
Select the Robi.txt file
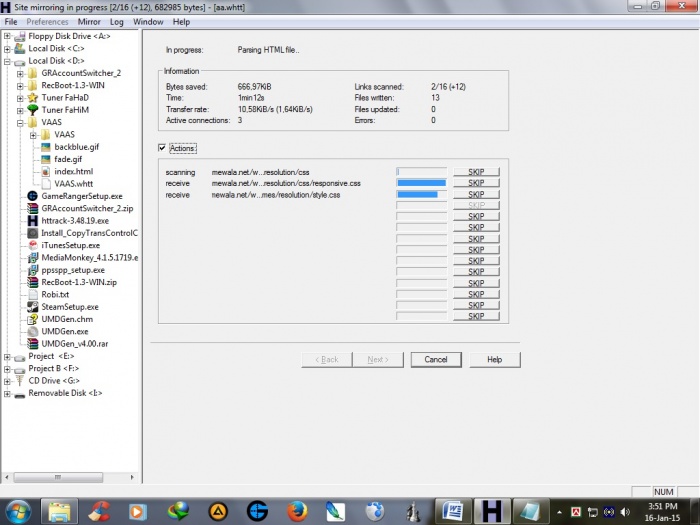pos(55,295)
